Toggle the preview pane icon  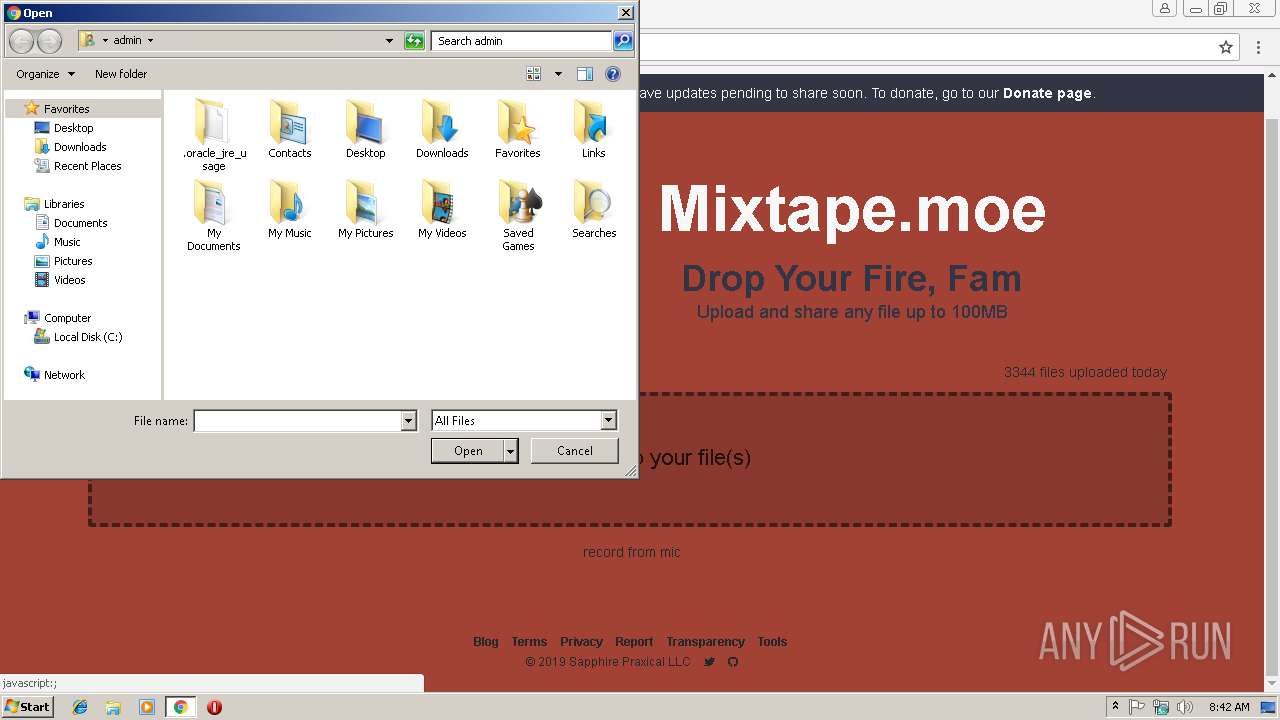[585, 74]
